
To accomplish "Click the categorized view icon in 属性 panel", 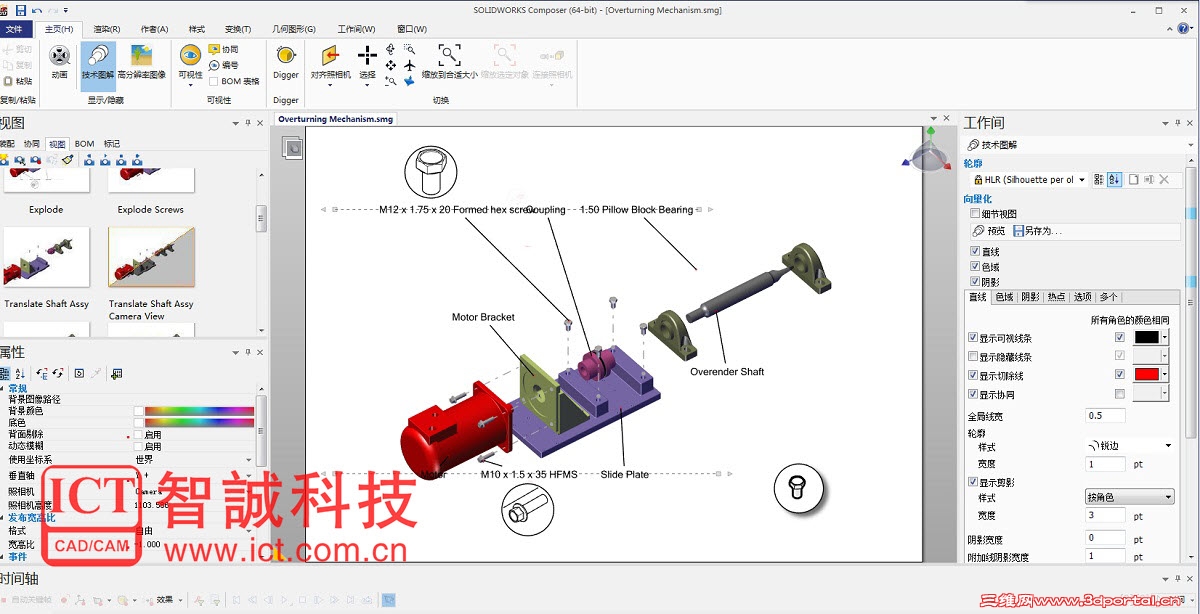I will tap(5, 373).
